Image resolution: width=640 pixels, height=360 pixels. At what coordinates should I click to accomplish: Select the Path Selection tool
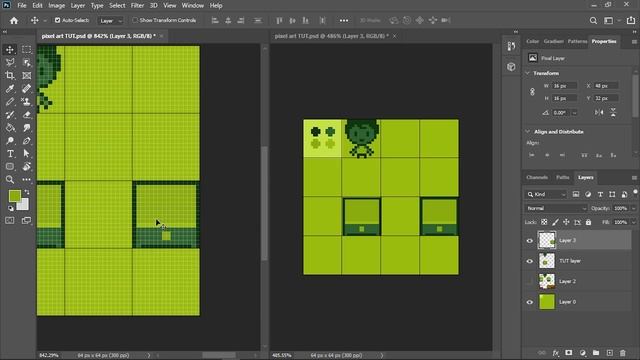pos(27,154)
